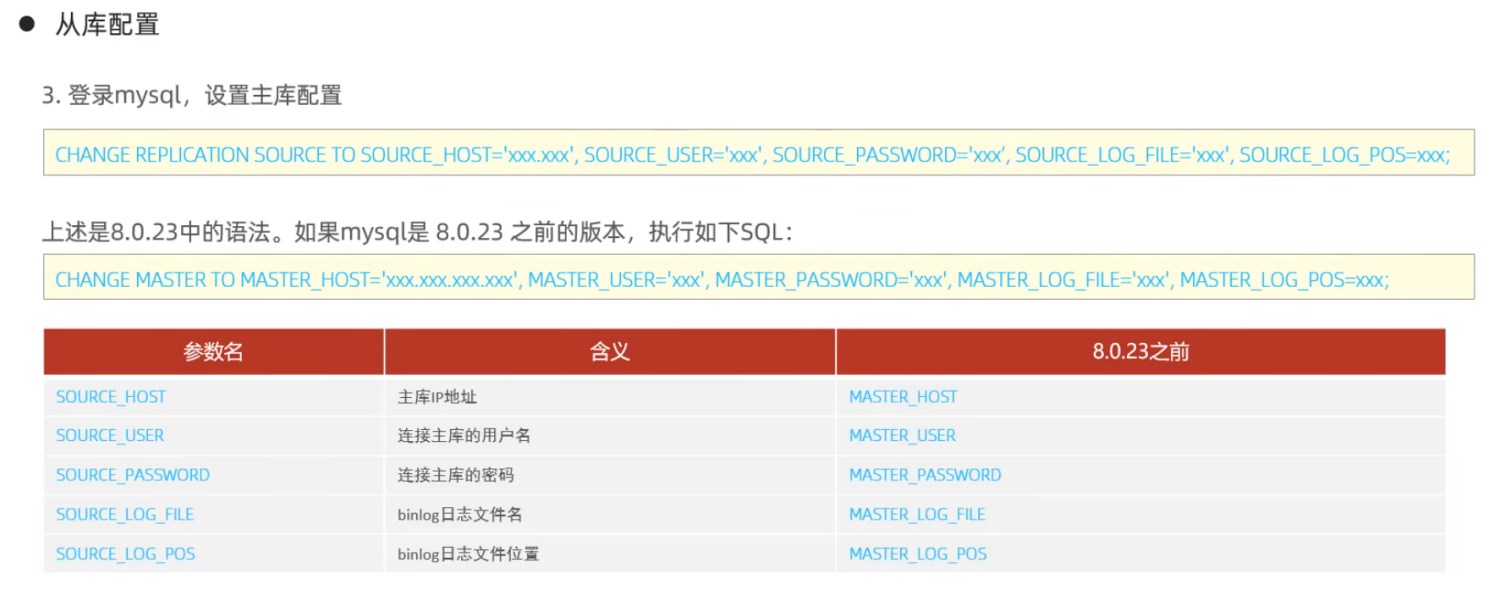The width and height of the screenshot is (1507, 594).
Task: Click the 含义 column header
Action: pyautogui.click(x=610, y=352)
